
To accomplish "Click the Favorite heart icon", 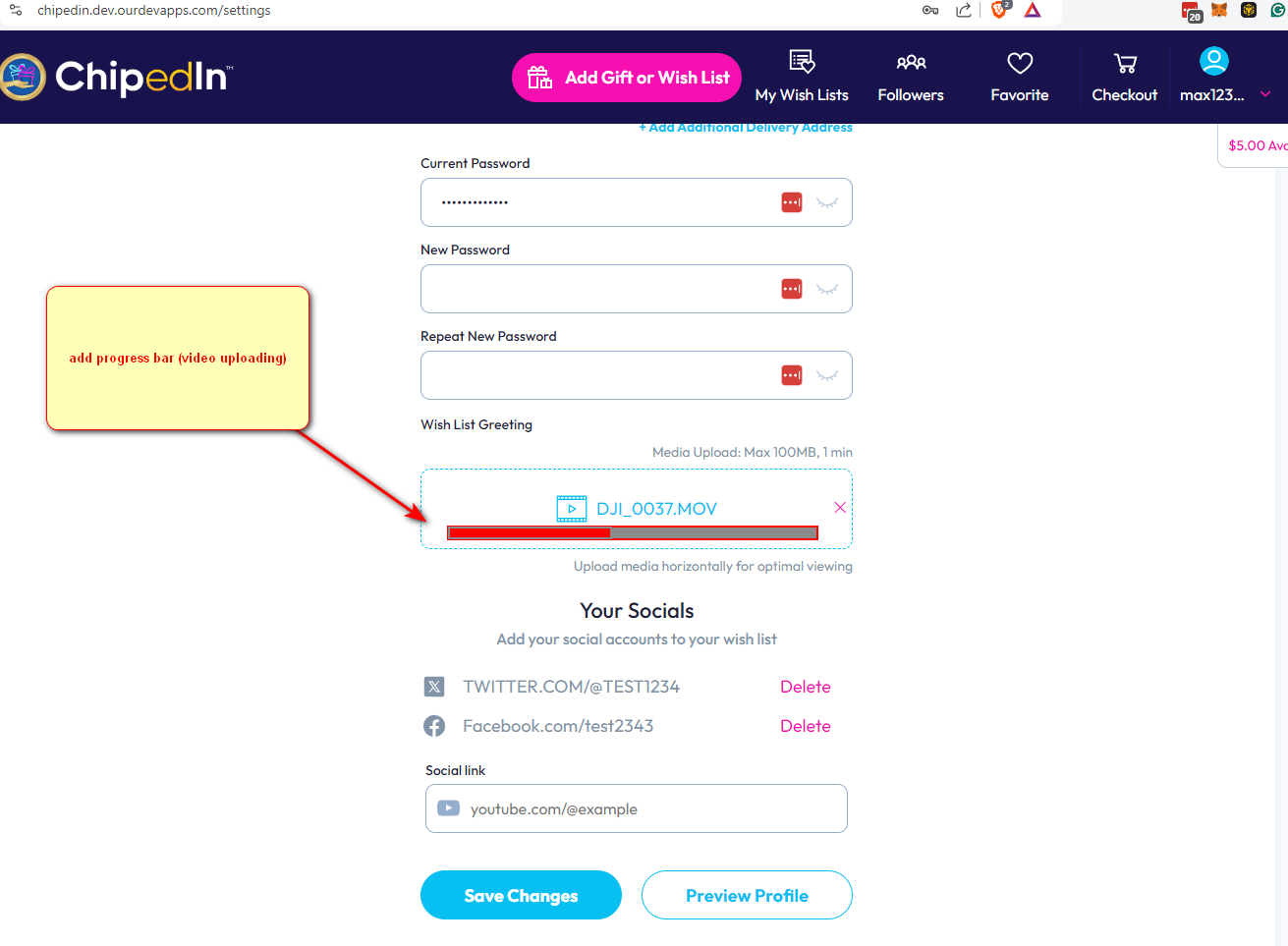I will coord(1020,63).
